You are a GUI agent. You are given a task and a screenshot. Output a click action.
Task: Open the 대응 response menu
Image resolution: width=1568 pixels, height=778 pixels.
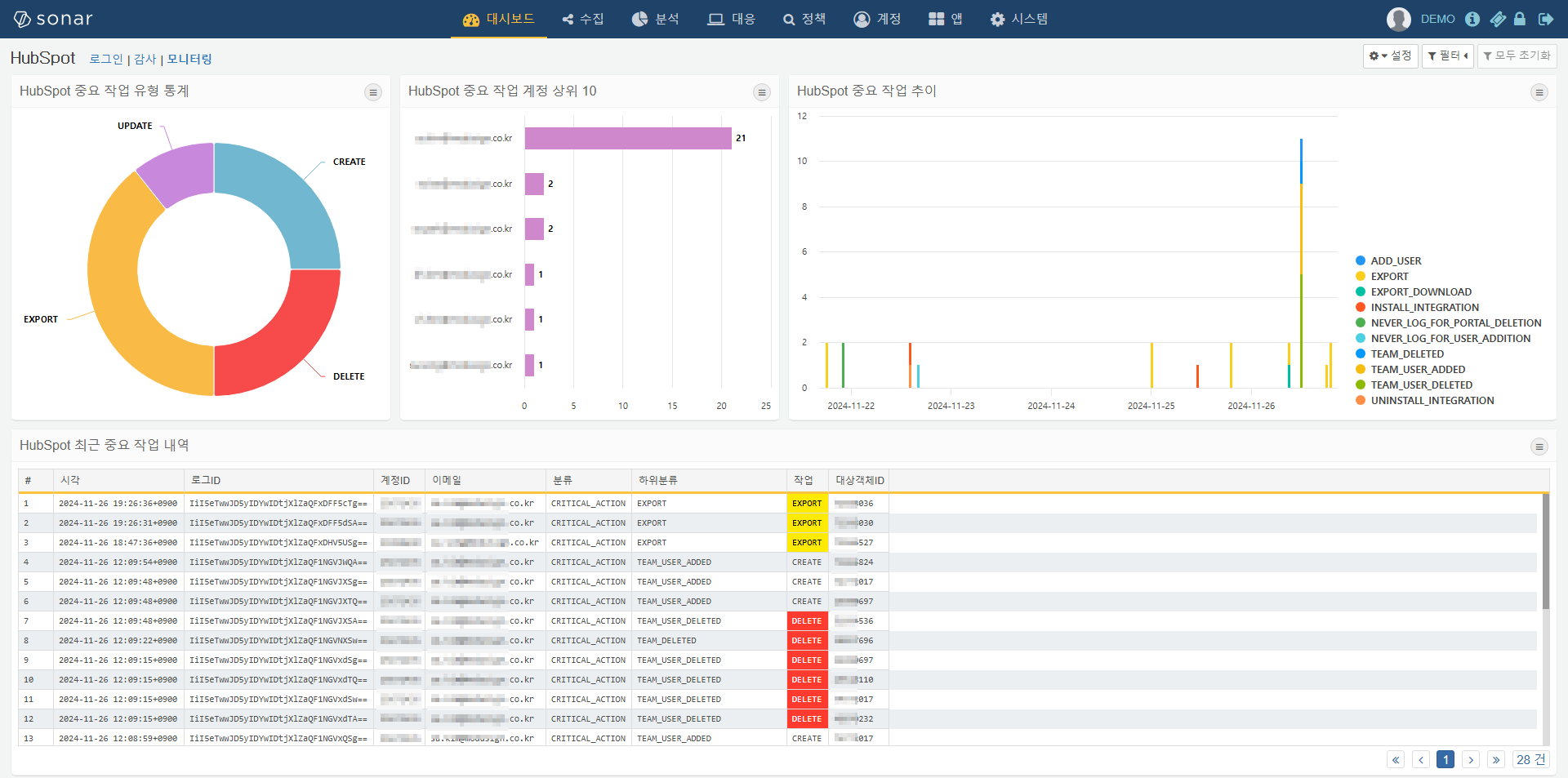(x=732, y=19)
